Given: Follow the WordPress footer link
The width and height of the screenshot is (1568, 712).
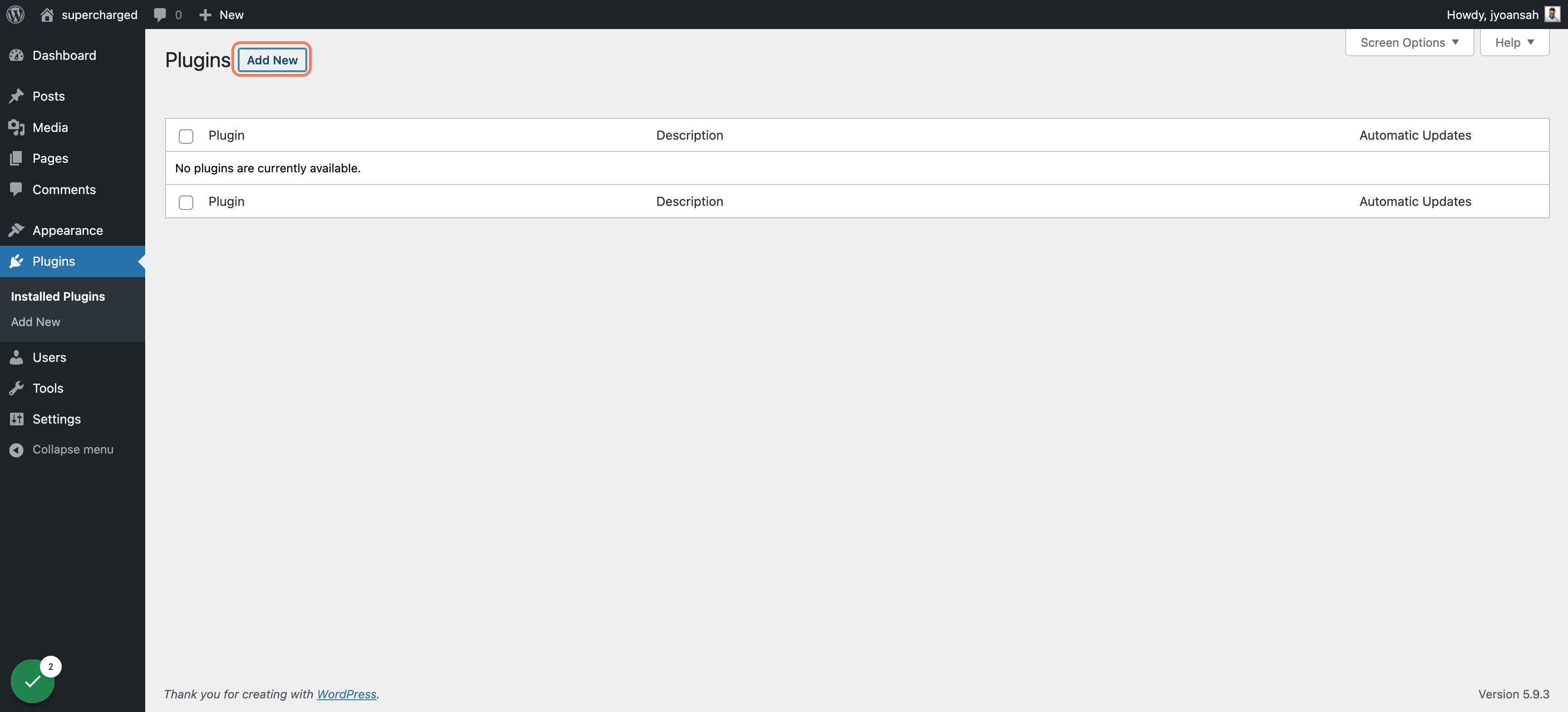Looking at the screenshot, I should coord(346,694).
